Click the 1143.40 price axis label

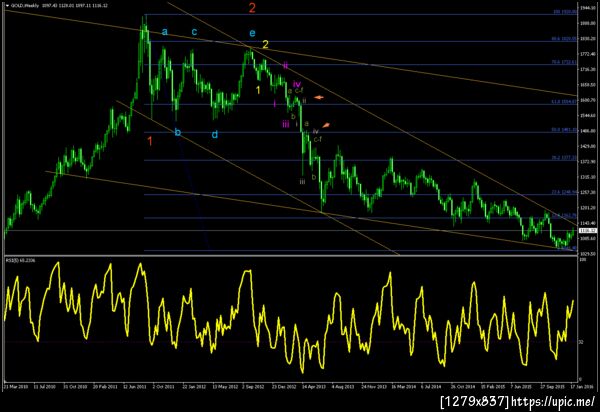click(x=588, y=223)
